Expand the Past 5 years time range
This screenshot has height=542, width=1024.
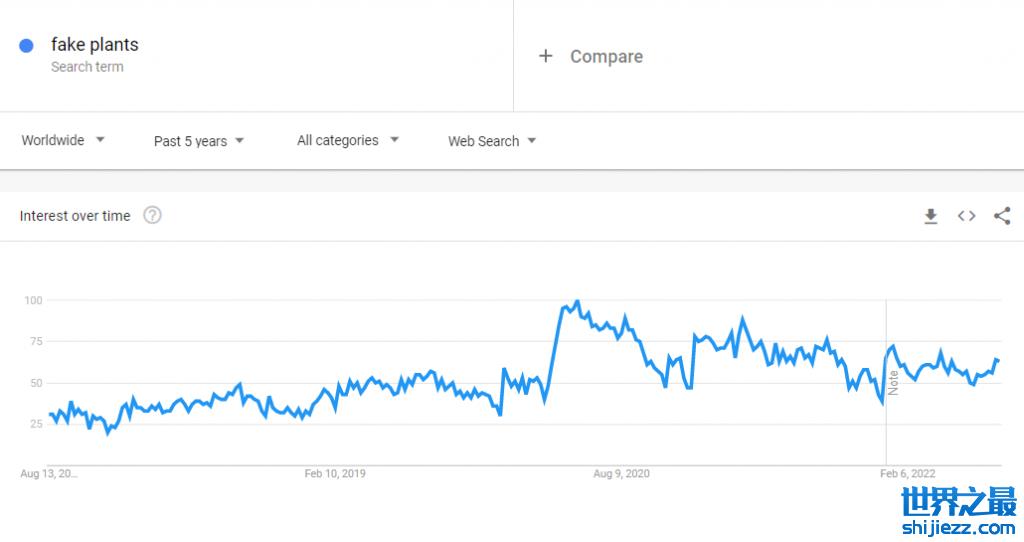pyautogui.click(x=199, y=141)
